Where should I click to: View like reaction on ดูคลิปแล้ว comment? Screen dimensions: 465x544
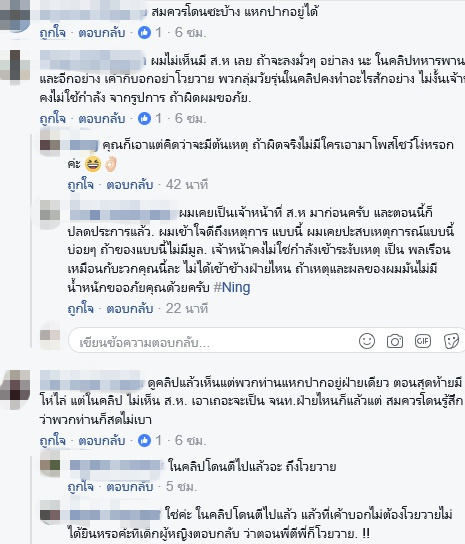144,441
